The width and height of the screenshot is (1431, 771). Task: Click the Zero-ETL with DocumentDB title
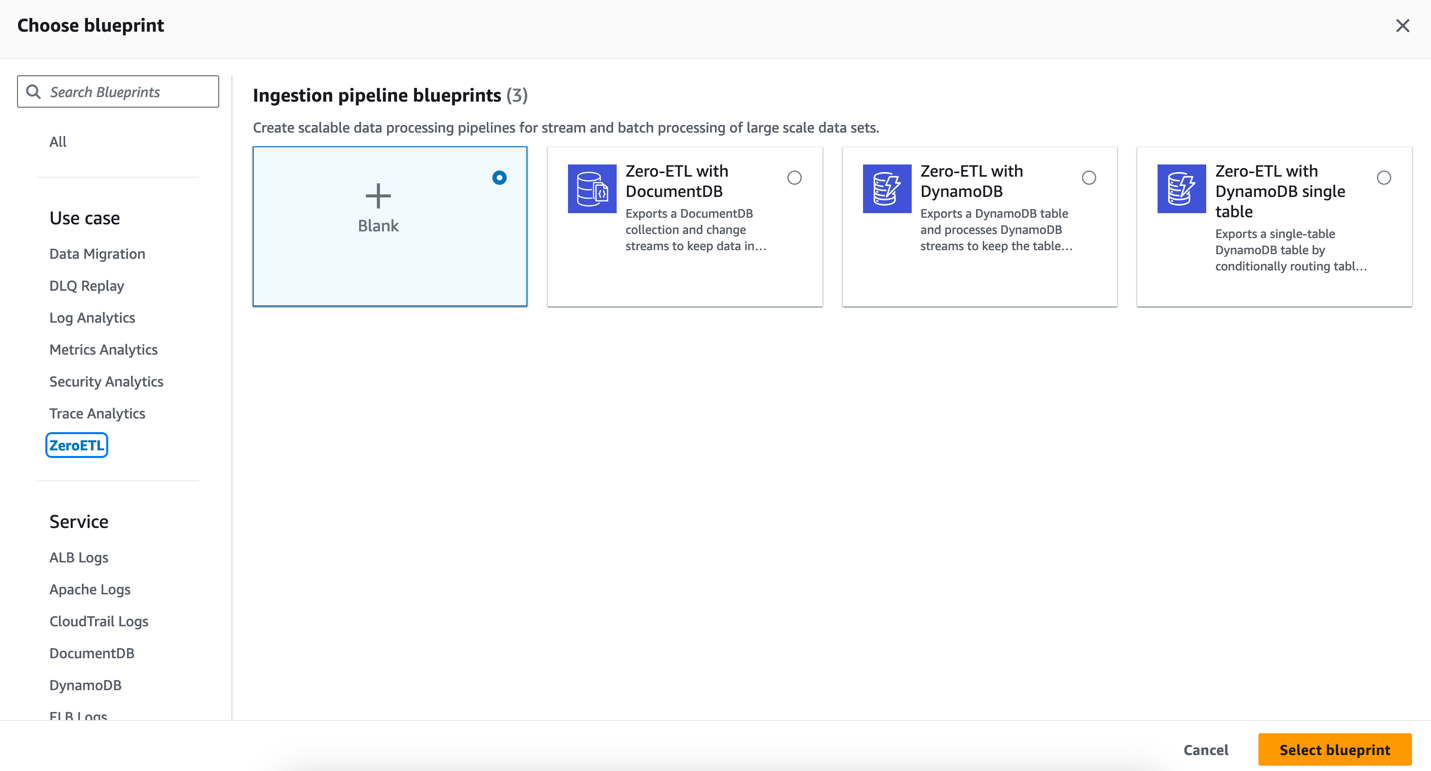677,181
